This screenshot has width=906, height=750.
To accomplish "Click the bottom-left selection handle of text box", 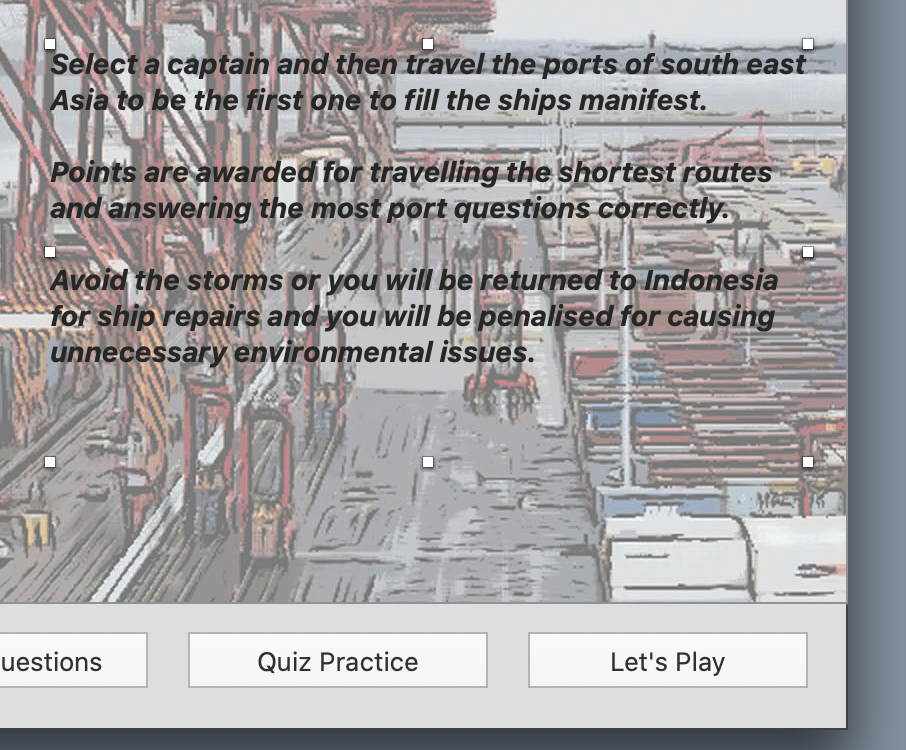I will click(x=50, y=462).
